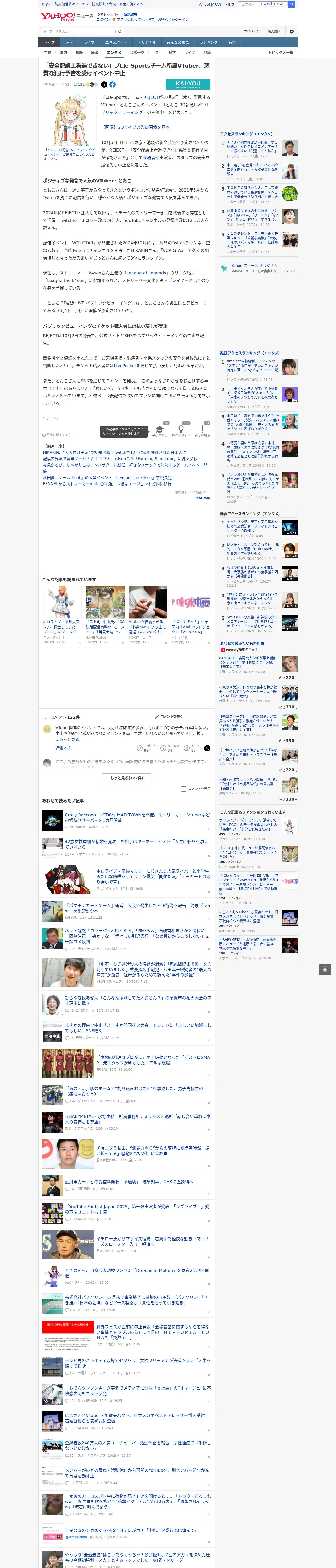Expand もっと見る(122件) comments
Image resolution: width=336 pixels, height=1568 pixels.
tap(126, 778)
